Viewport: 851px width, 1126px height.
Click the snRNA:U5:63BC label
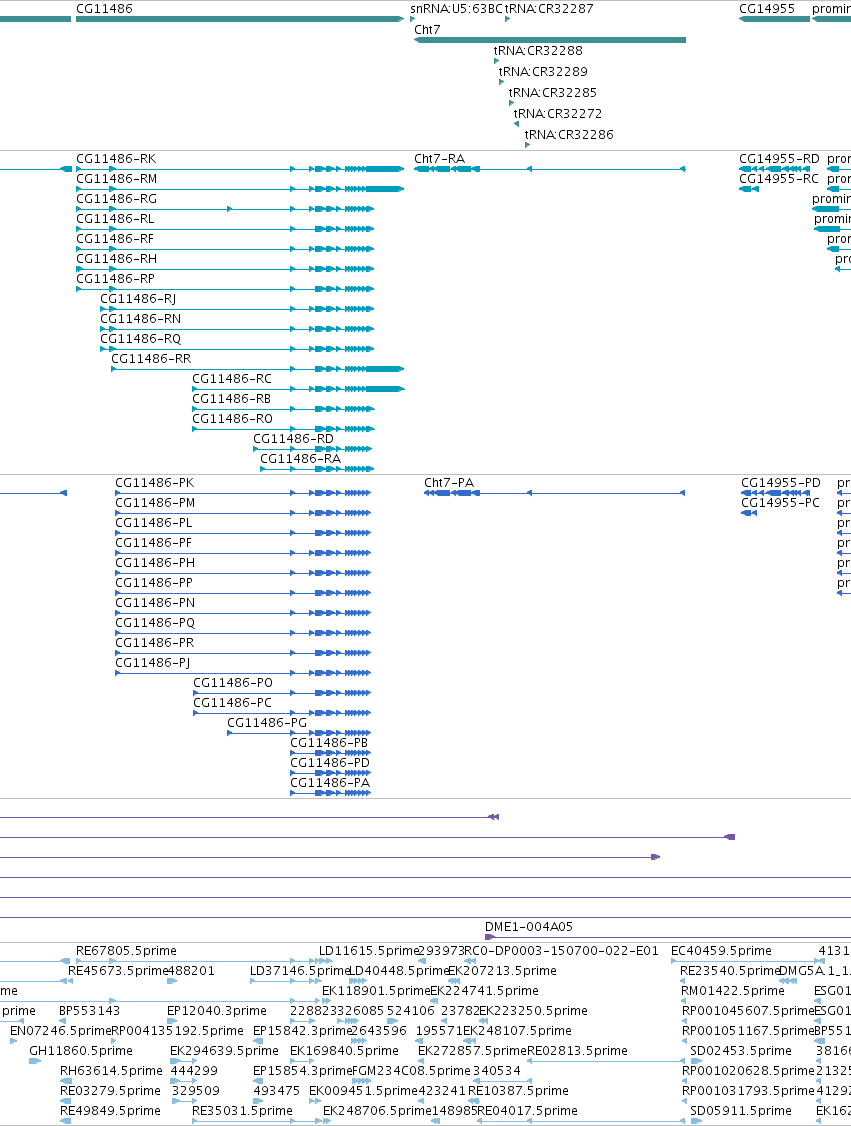click(x=456, y=9)
